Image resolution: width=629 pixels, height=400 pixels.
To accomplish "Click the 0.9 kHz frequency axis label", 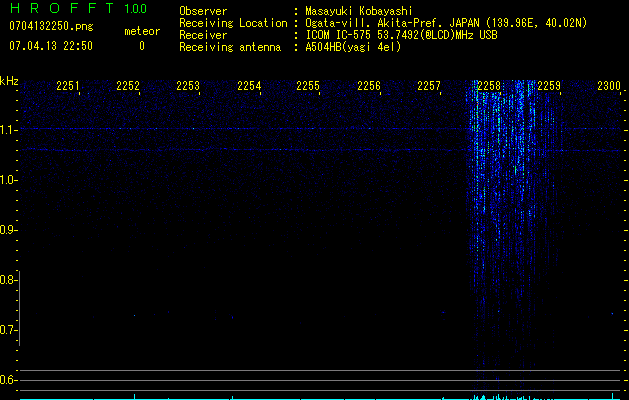I will [8, 230].
